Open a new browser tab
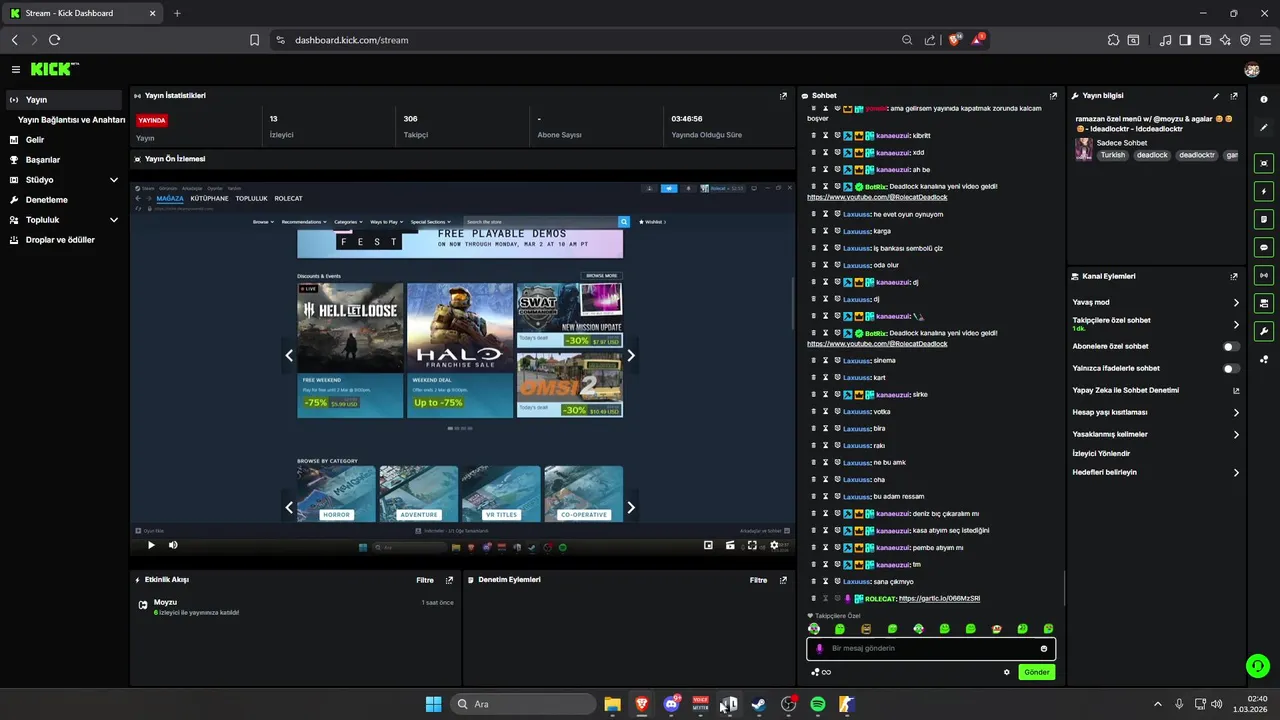The height and width of the screenshot is (720, 1280). coord(177,13)
